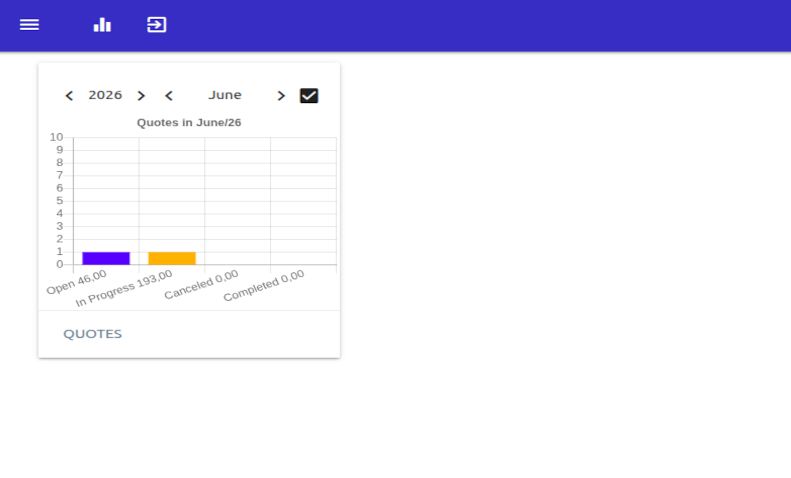
Task: Click the 2026 year label
Action: coord(105,95)
